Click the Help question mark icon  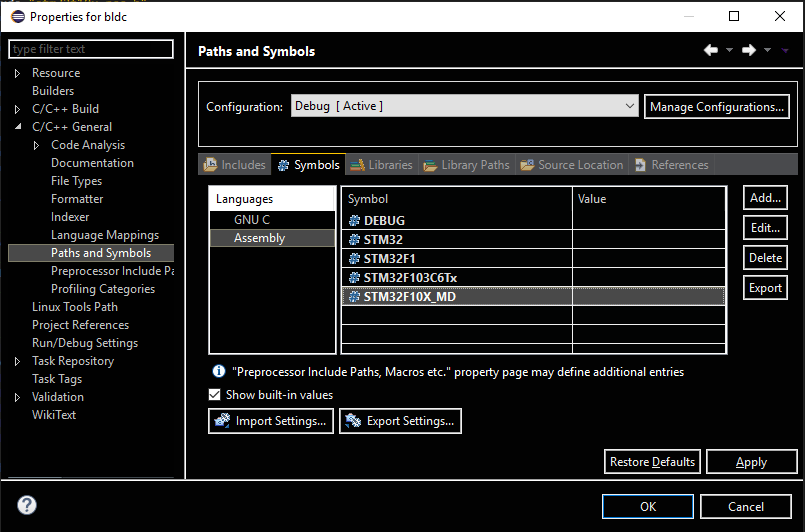click(x=27, y=505)
